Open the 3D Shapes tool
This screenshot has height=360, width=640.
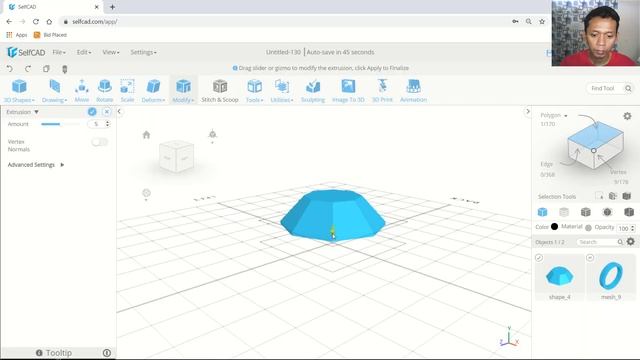pos(19,91)
